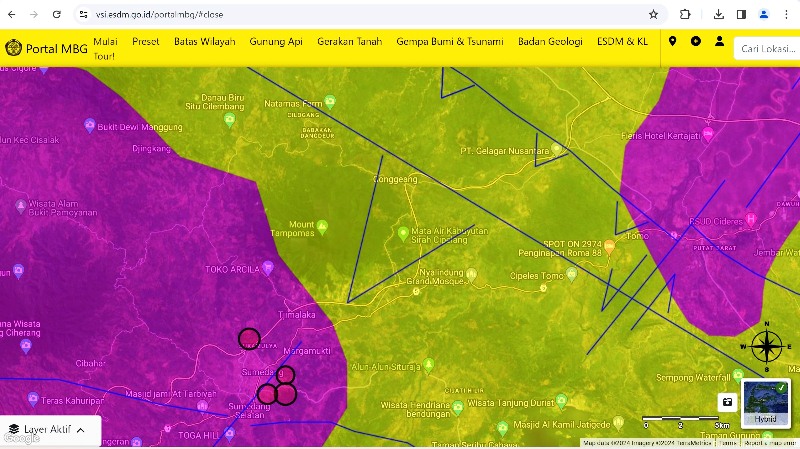Click the screenshot camera button on map
The width and height of the screenshot is (800, 449).
pos(728,402)
